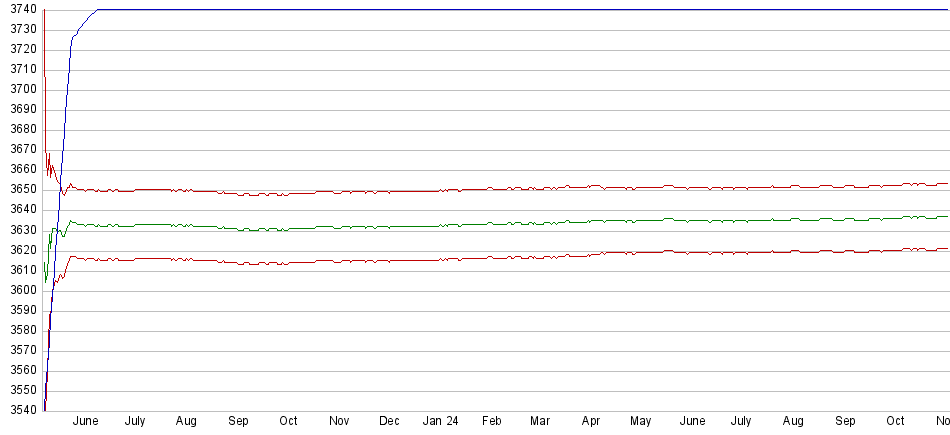Click the flat top line at 3740
The image size is (950, 435).
[x=500, y=10]
